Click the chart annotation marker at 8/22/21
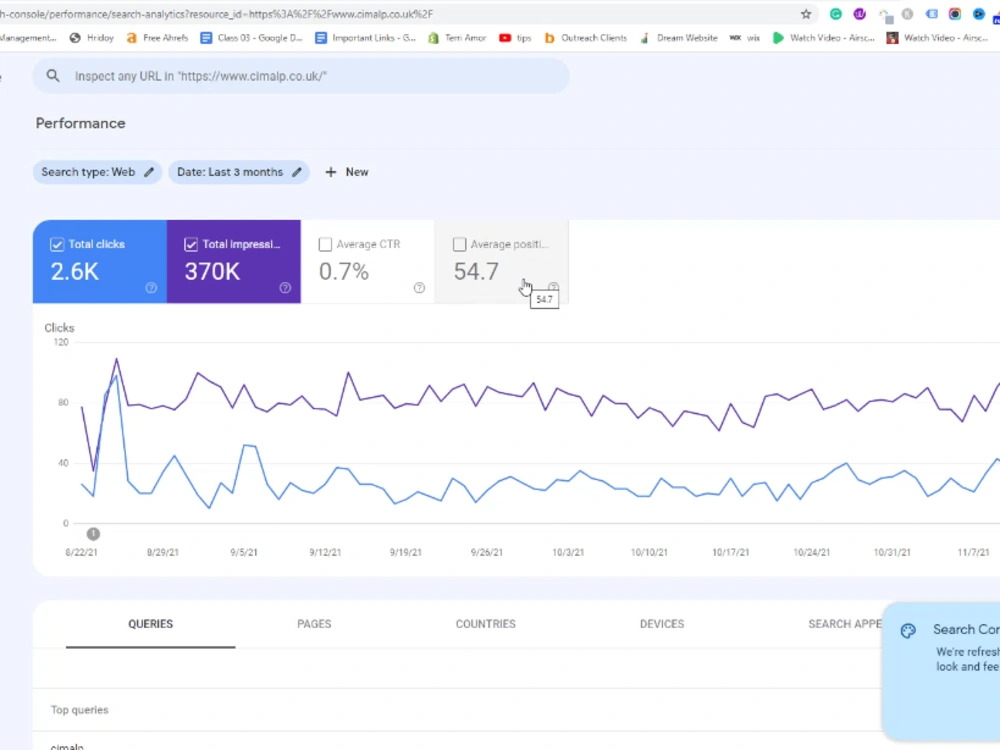Image resolution: width=1000 pixels, height=750 pixels. coord(93,534)
